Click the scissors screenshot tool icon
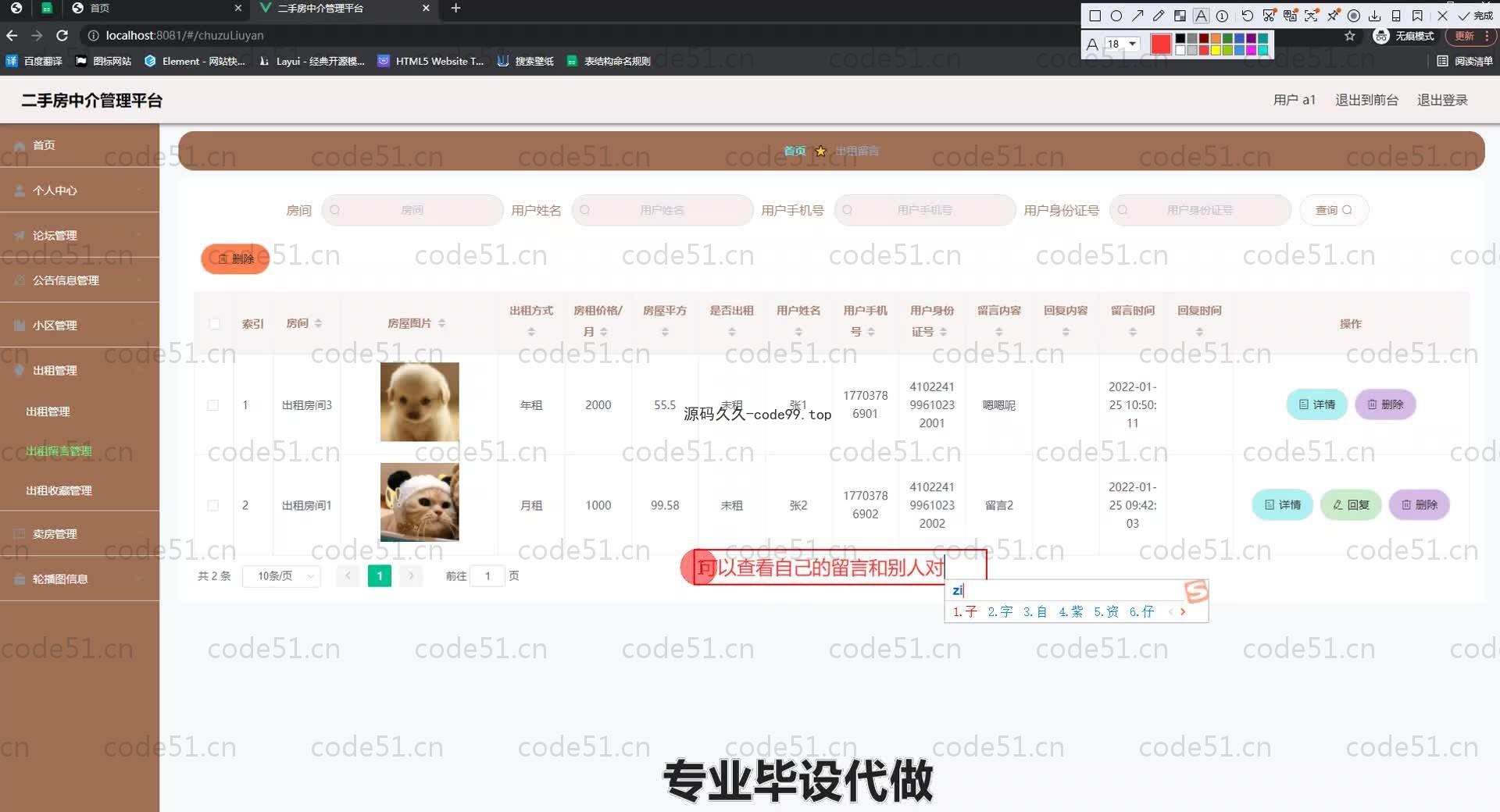 tap(1269, 16)
